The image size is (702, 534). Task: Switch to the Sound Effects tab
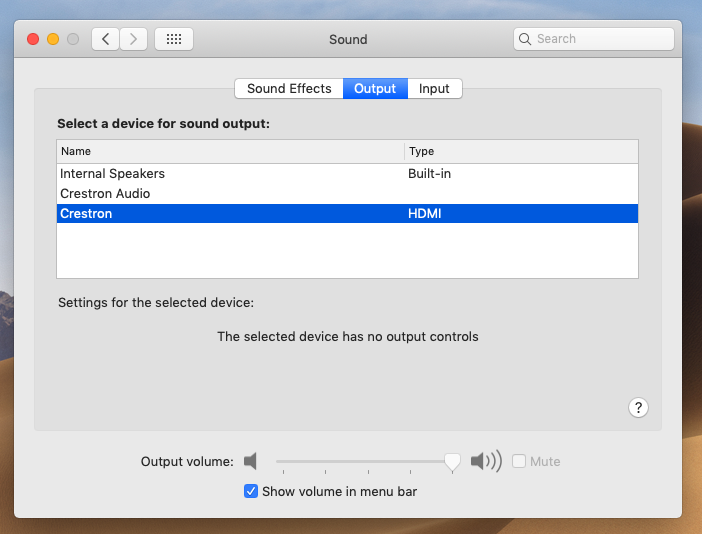click(289, 88)
